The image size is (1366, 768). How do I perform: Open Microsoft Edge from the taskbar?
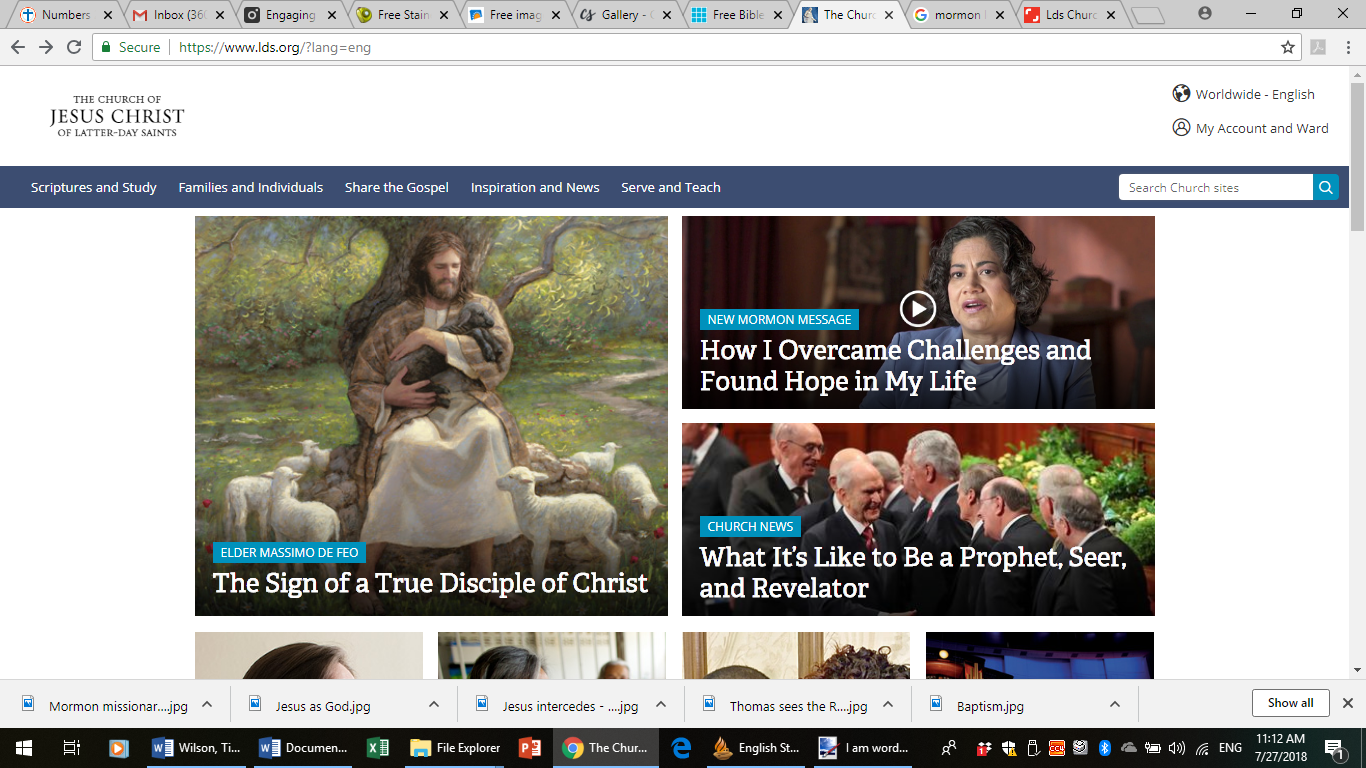coord(682,747)
